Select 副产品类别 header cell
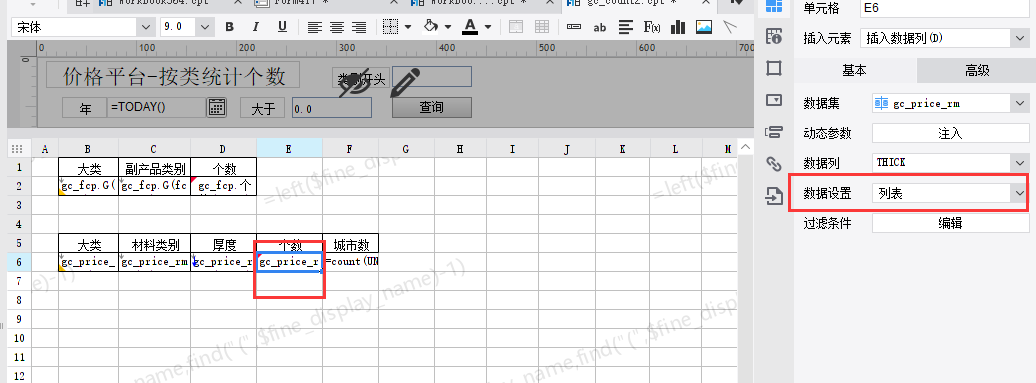Viewport: 1036px width, 383px height. 155,168
